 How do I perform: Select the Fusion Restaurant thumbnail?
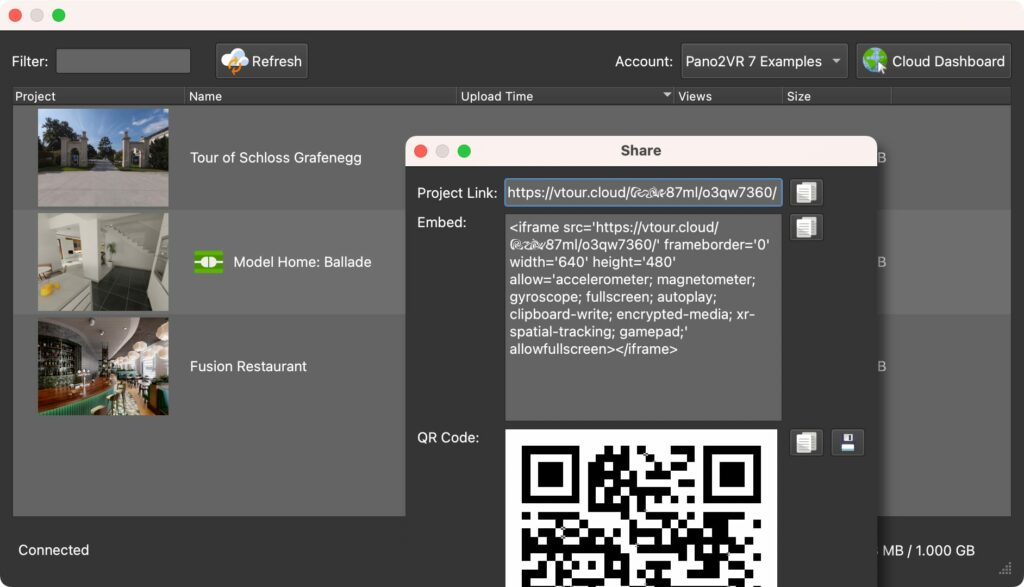click(103, 366)
